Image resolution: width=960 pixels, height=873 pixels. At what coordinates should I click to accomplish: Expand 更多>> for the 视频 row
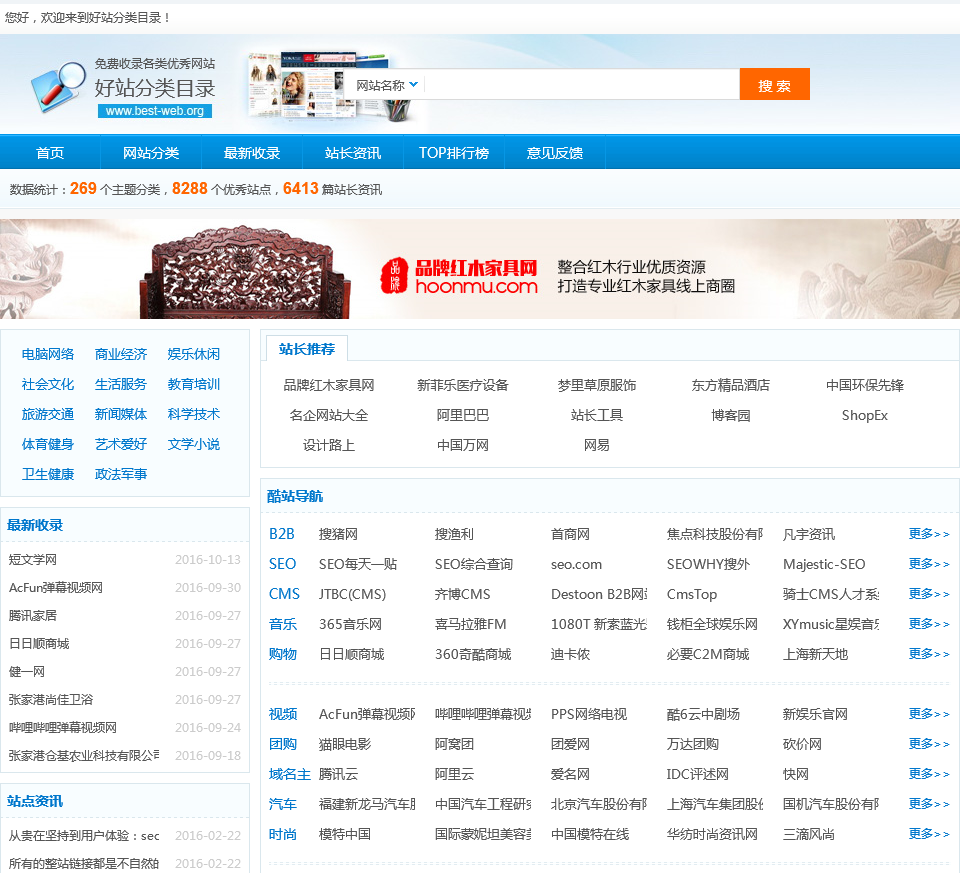(929, 714)
